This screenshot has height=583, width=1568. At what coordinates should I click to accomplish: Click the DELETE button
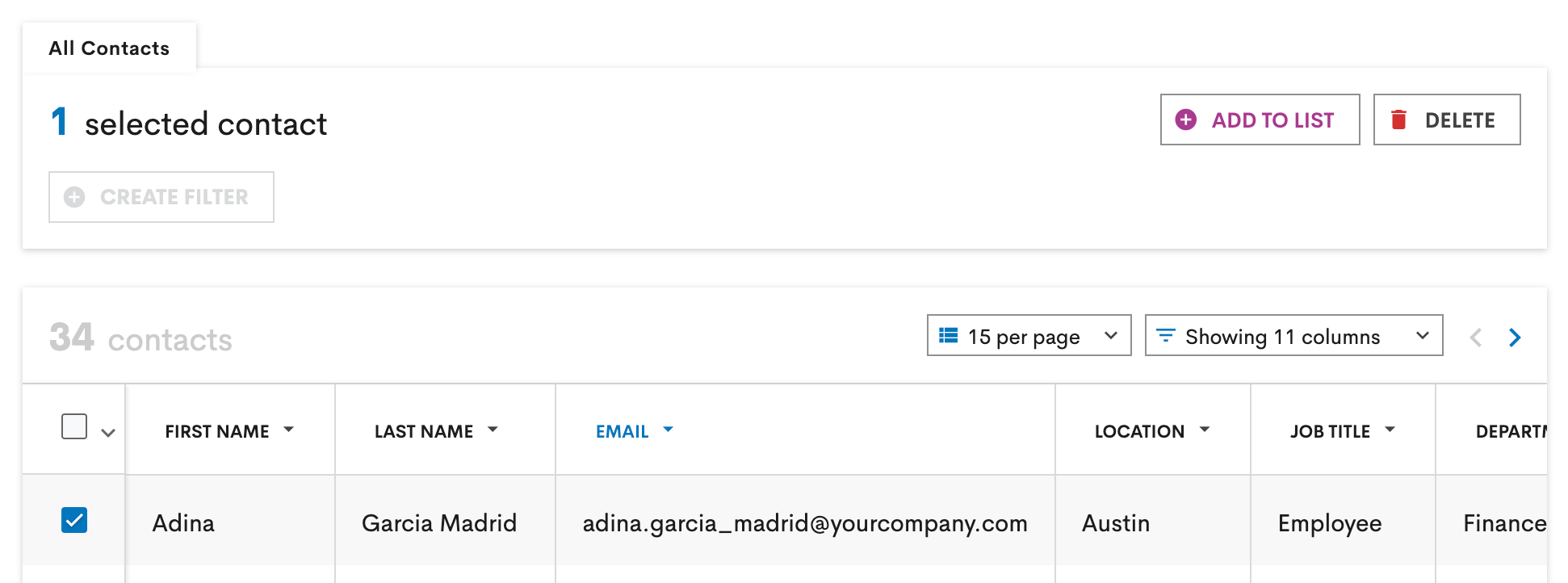(1445, 119)
